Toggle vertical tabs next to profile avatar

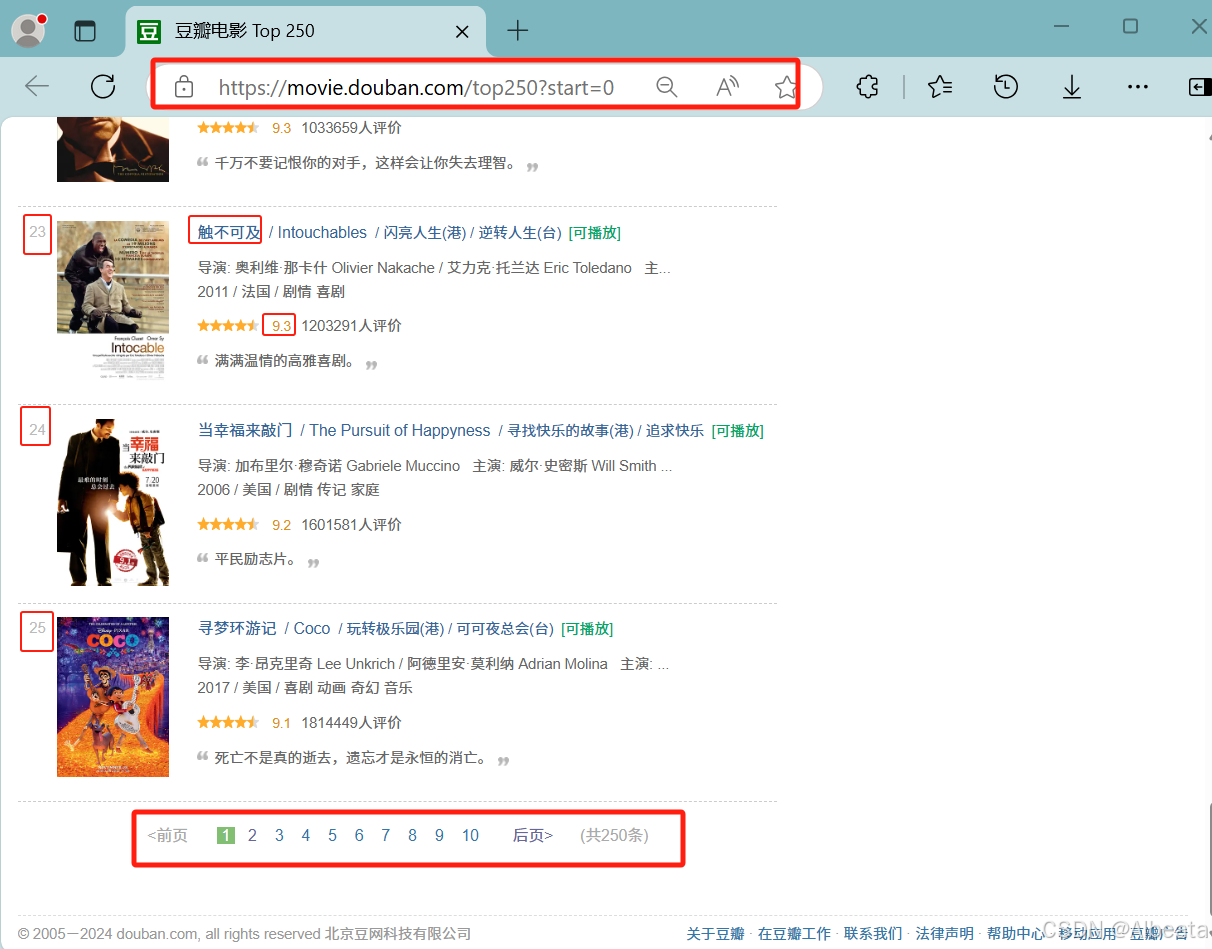(85, 30)
